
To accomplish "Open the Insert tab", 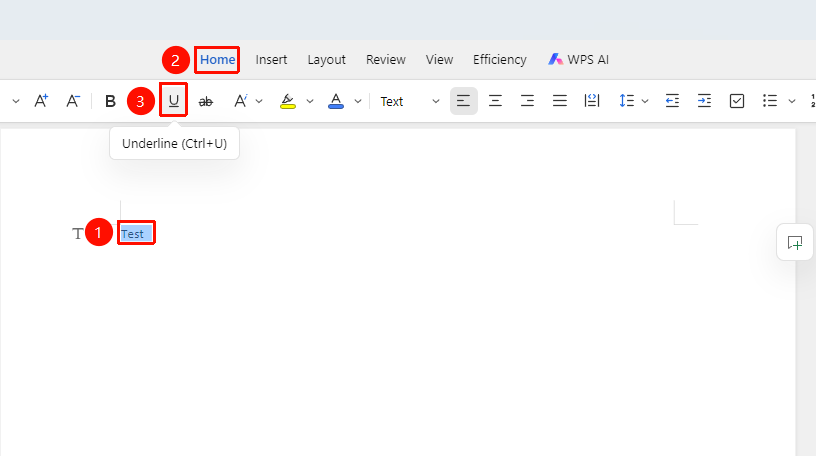I will pyautogui.click(x=271, y=60).
